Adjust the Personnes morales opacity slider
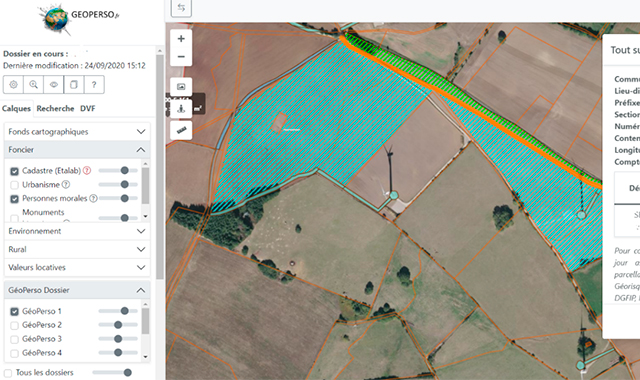 pyautogui.click(x=118, y=198)
